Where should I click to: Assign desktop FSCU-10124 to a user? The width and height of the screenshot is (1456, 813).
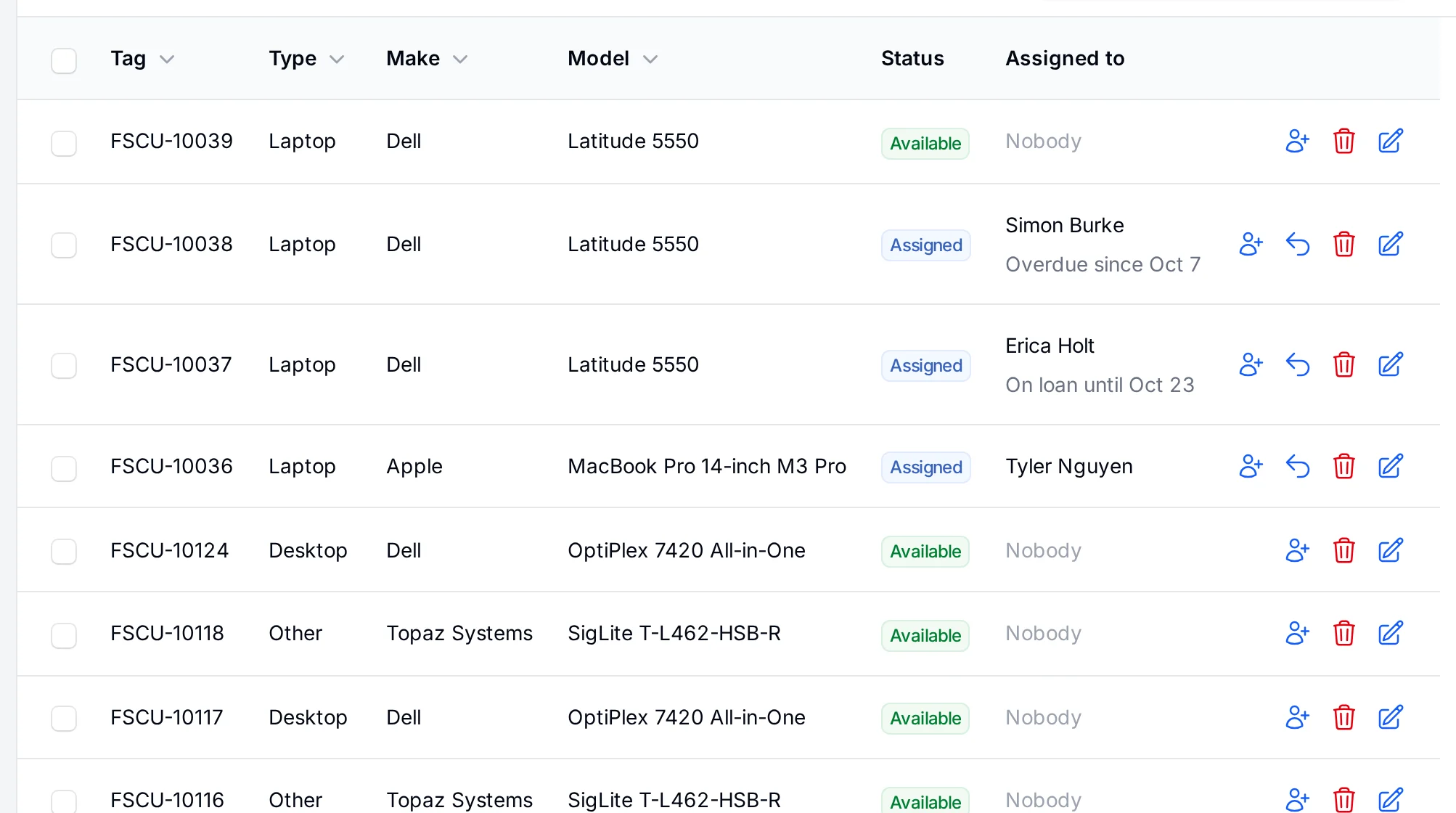pyautogui.click(x=1297, y=550)
